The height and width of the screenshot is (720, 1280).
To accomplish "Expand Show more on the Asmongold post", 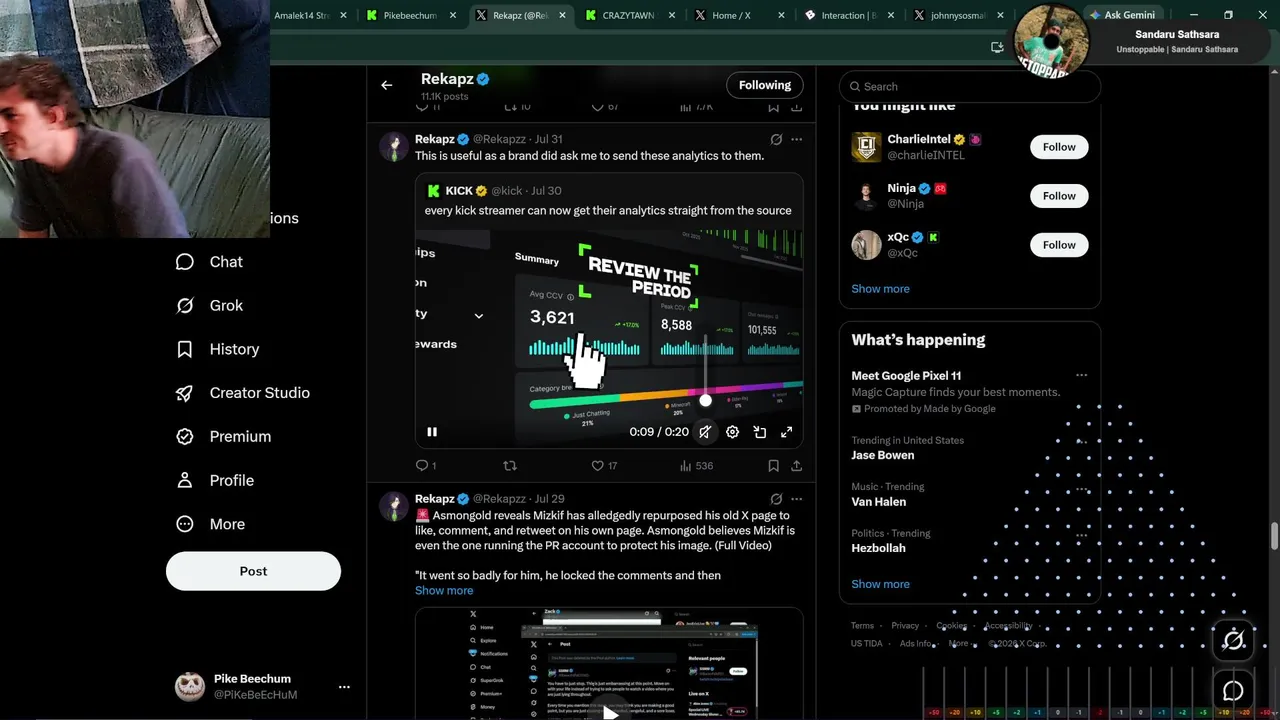I will click(x=444, y=591).
